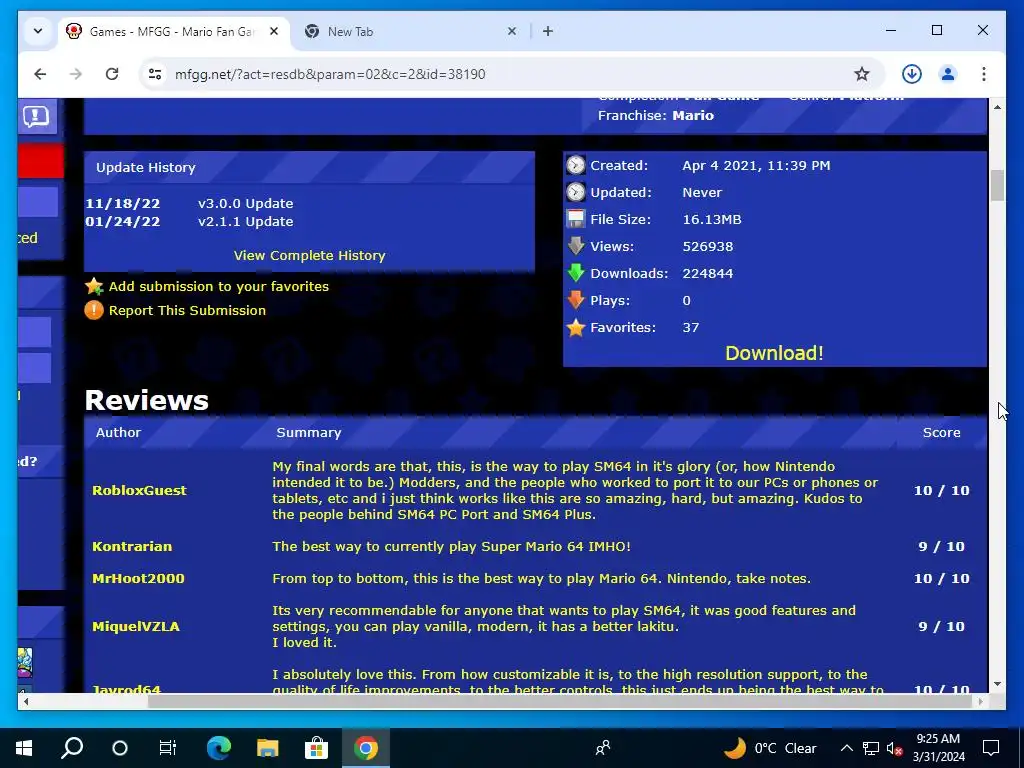
Task: Click the Author column header
Action: pyautogui.click(x=118, y=432)
